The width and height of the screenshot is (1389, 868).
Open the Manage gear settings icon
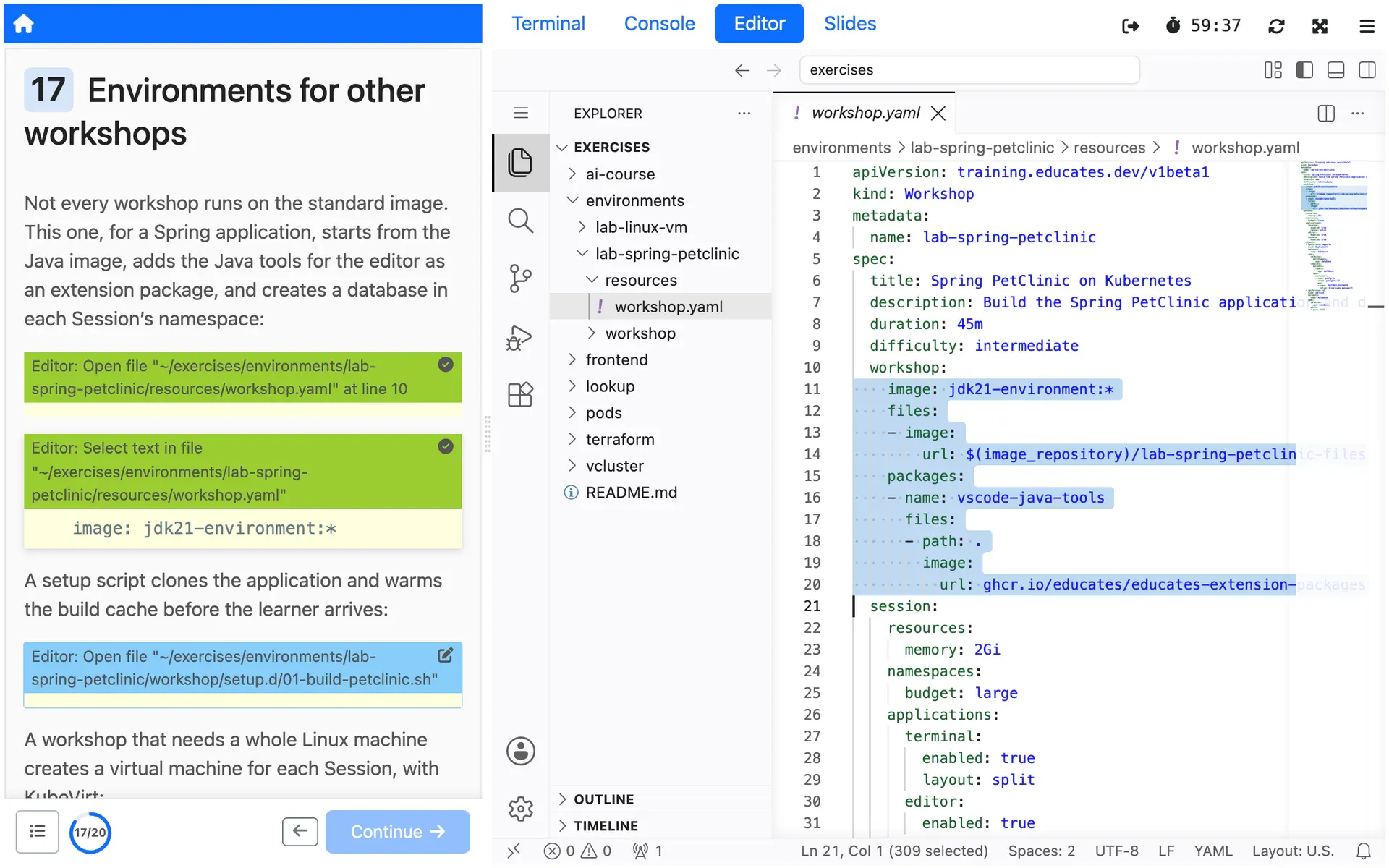tap(520, 809)
